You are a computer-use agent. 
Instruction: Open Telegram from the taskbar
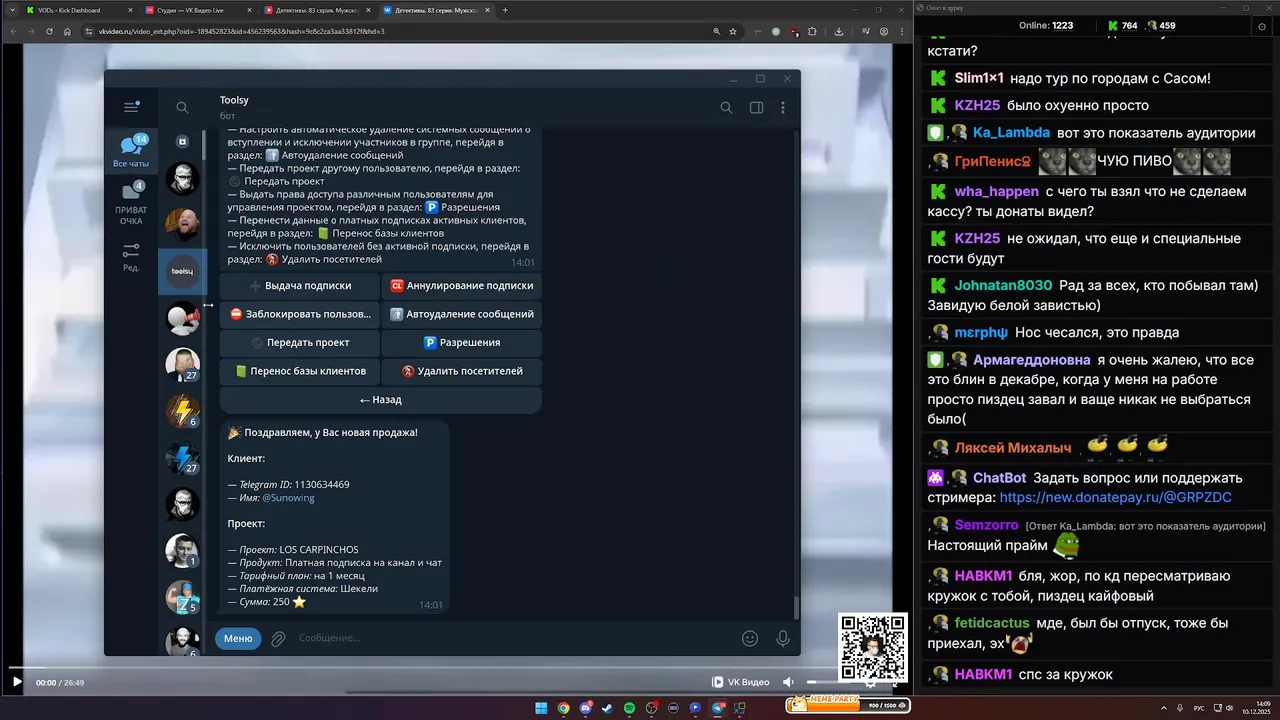[x=718, y=708]
